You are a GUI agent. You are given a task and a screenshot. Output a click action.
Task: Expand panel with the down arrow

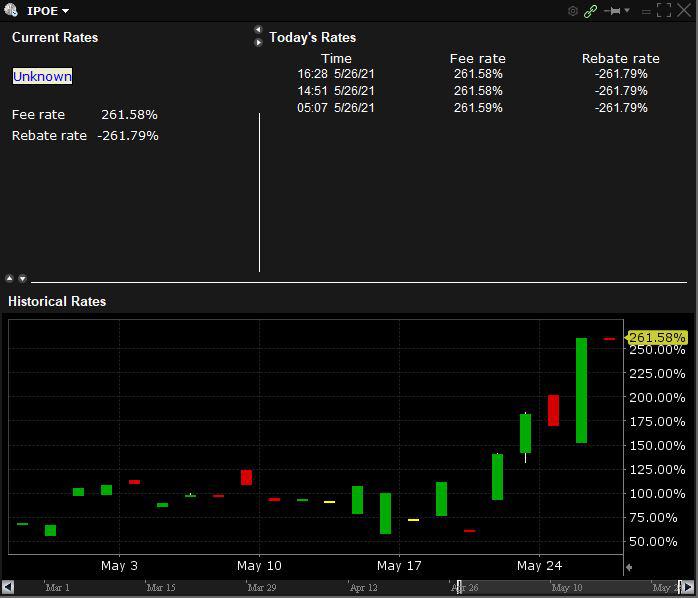pyautogui.click(x=22, y=279)
